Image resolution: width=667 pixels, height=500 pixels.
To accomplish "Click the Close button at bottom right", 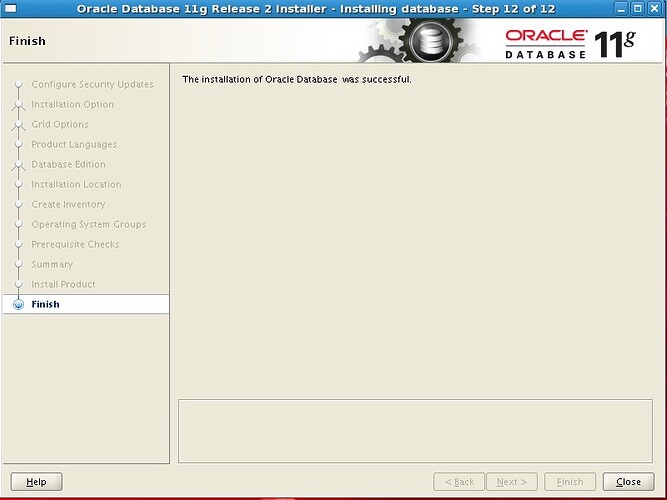I will pyautogui.click(x=628, y=481).
